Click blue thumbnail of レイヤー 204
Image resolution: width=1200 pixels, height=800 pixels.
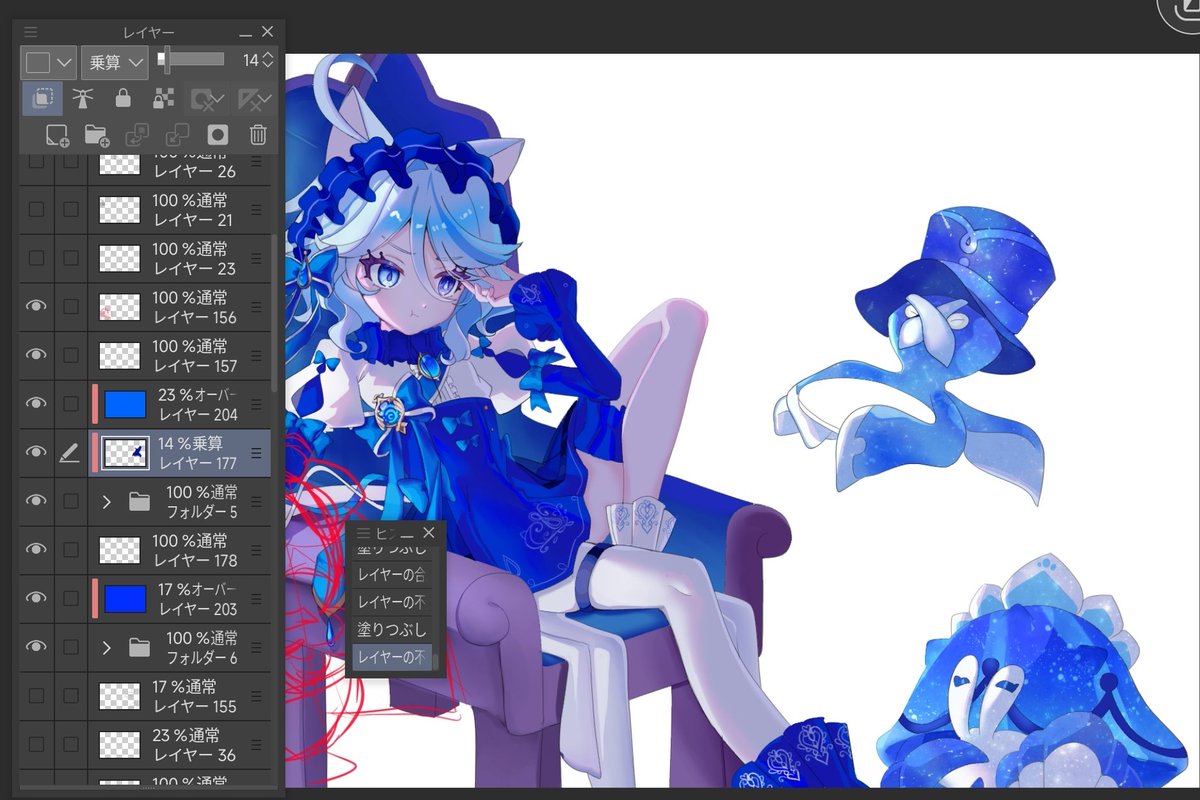tap(125, 404)
